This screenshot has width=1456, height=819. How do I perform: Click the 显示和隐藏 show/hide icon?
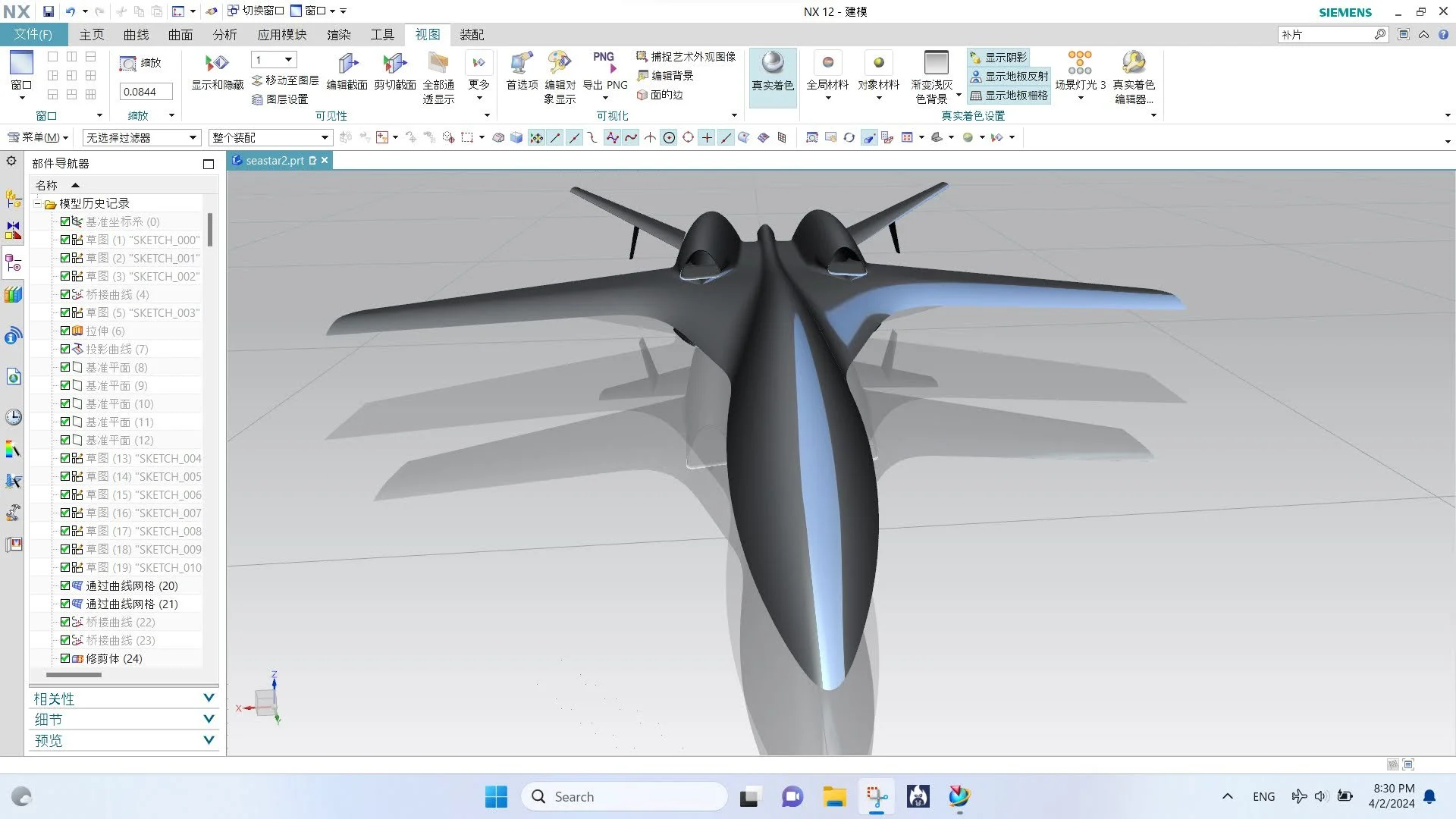click(217, 64)
